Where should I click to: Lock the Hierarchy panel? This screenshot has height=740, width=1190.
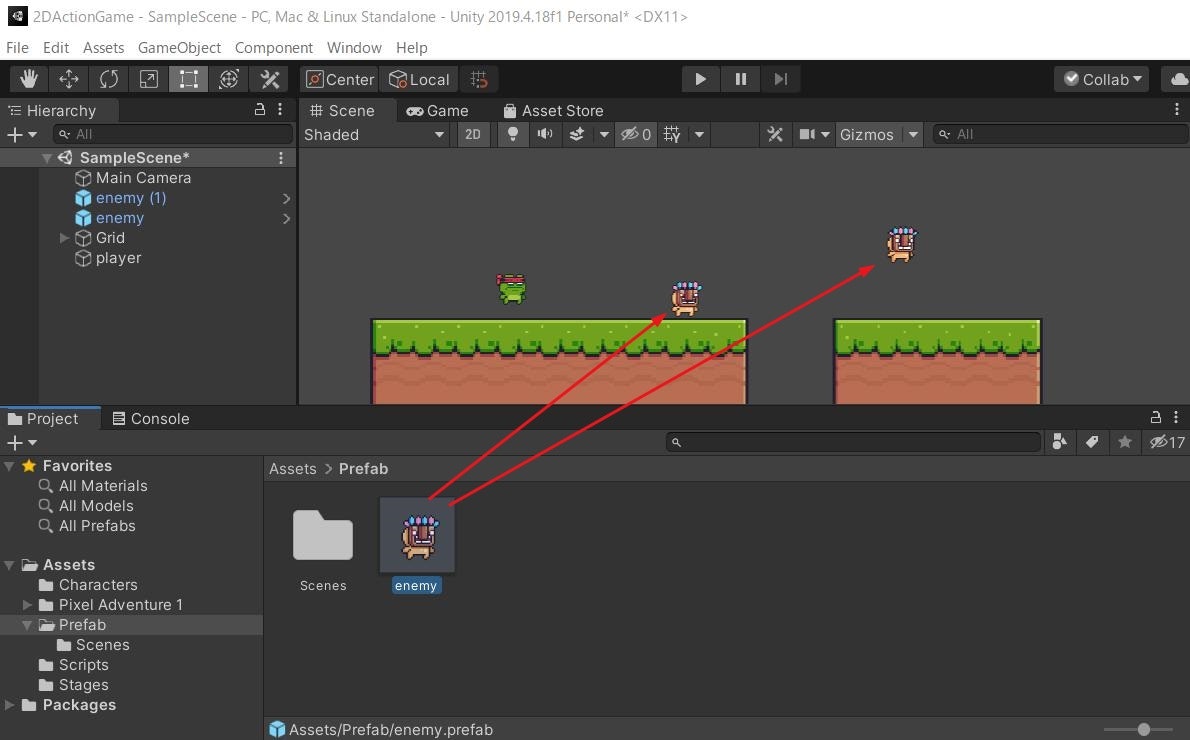click(x=260, y=109)
